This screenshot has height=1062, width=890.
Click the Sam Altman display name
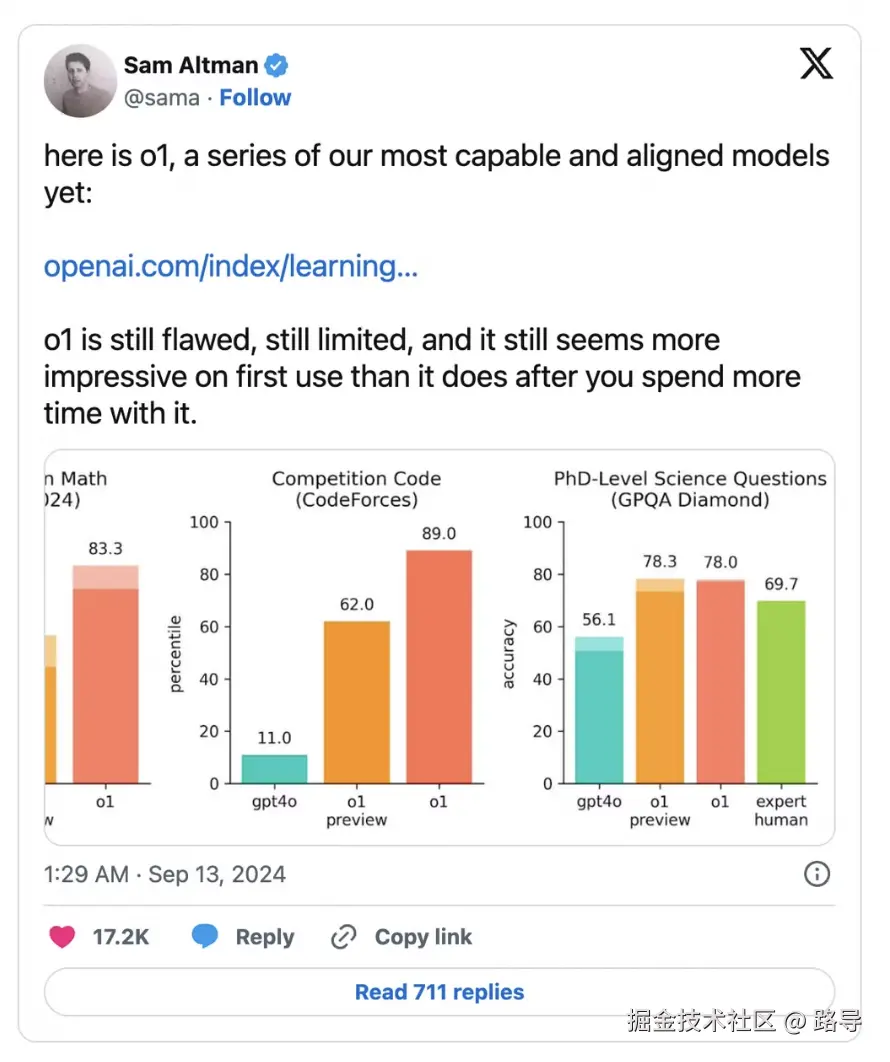point(191,66)
